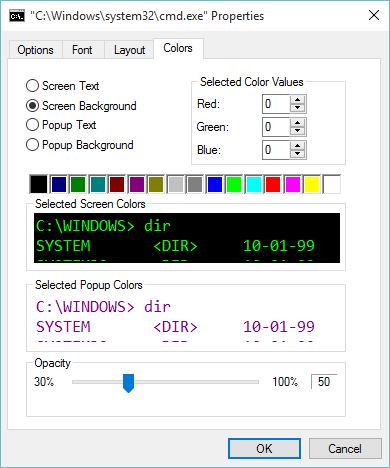The width and height of the screenshot is (390, 468).
Task: Pick the magenta color swatch
Action: [293, 184]
